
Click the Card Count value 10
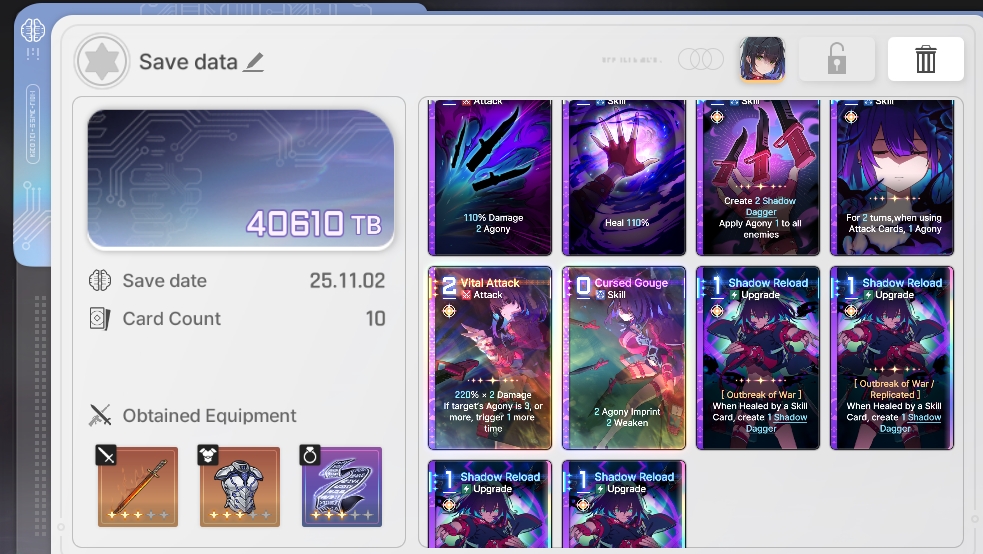click(376, 318)
